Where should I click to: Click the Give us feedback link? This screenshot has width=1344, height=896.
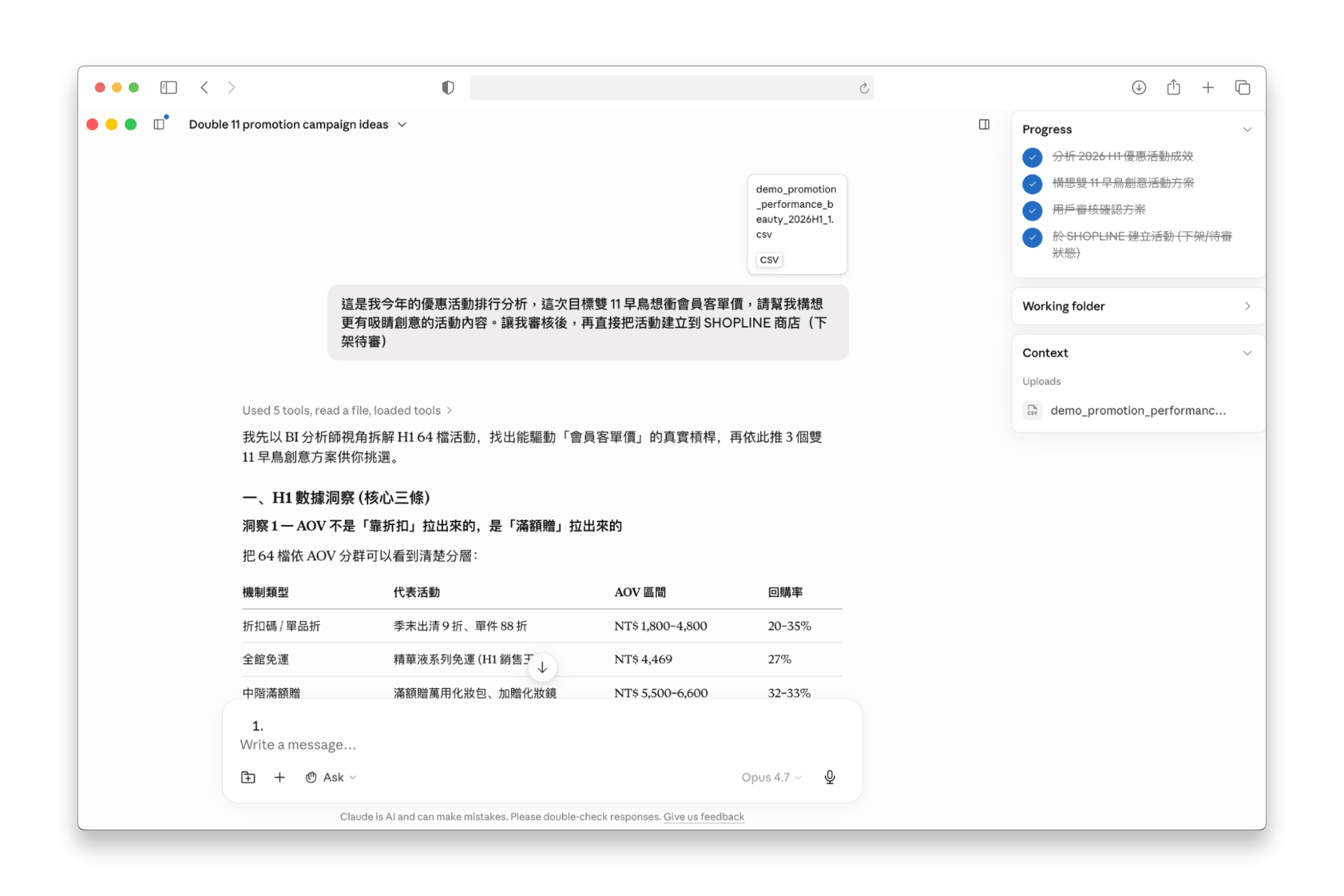[x=703, y=816]
